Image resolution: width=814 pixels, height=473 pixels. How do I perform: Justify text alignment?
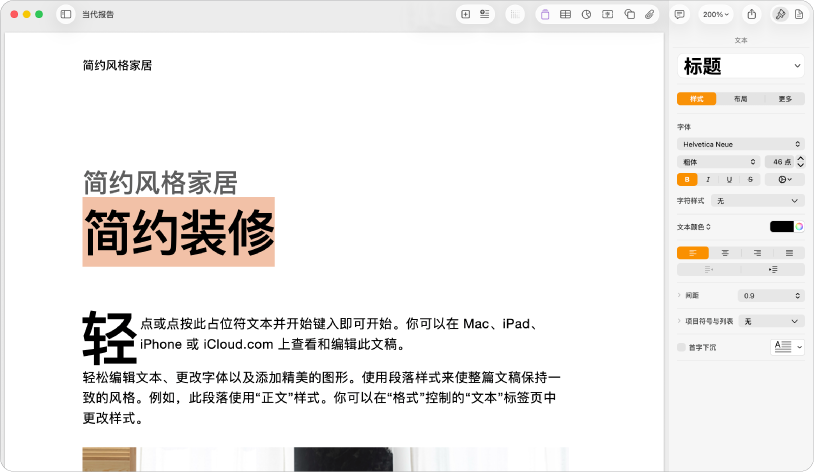coord(789,253)
